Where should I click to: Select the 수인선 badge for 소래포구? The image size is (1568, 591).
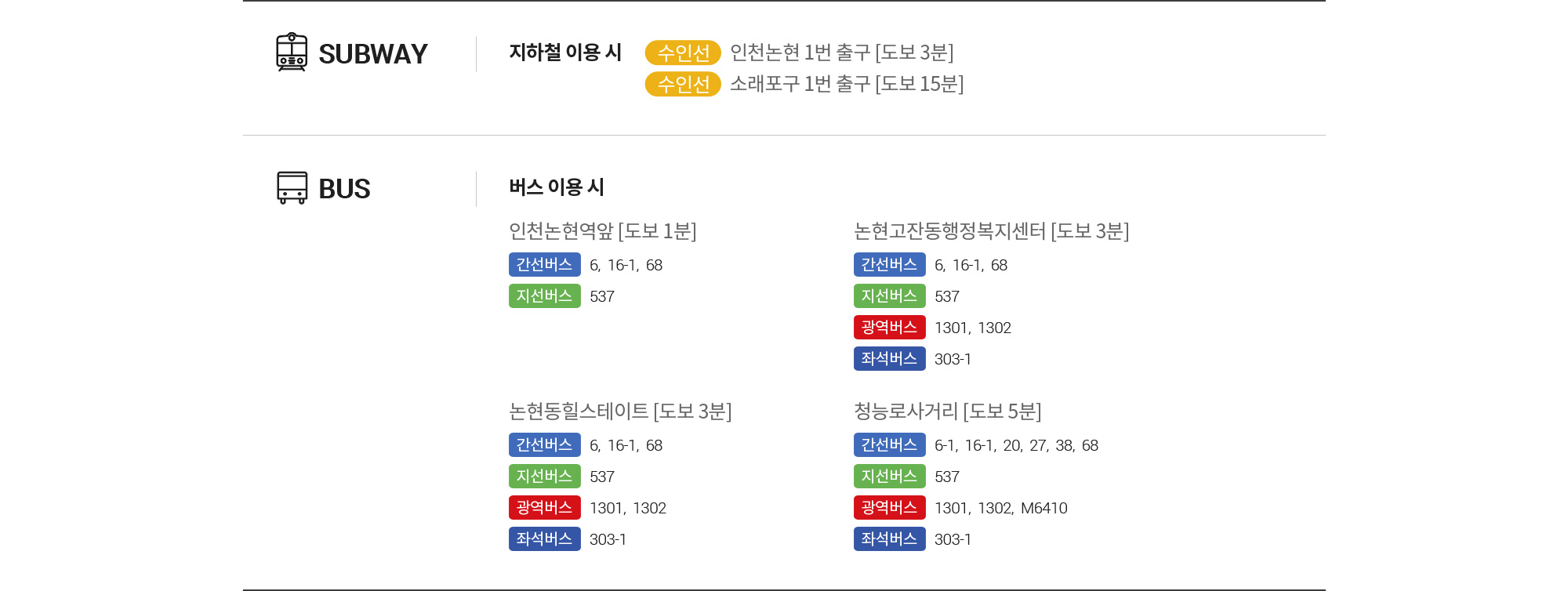(x=683, y=84)
